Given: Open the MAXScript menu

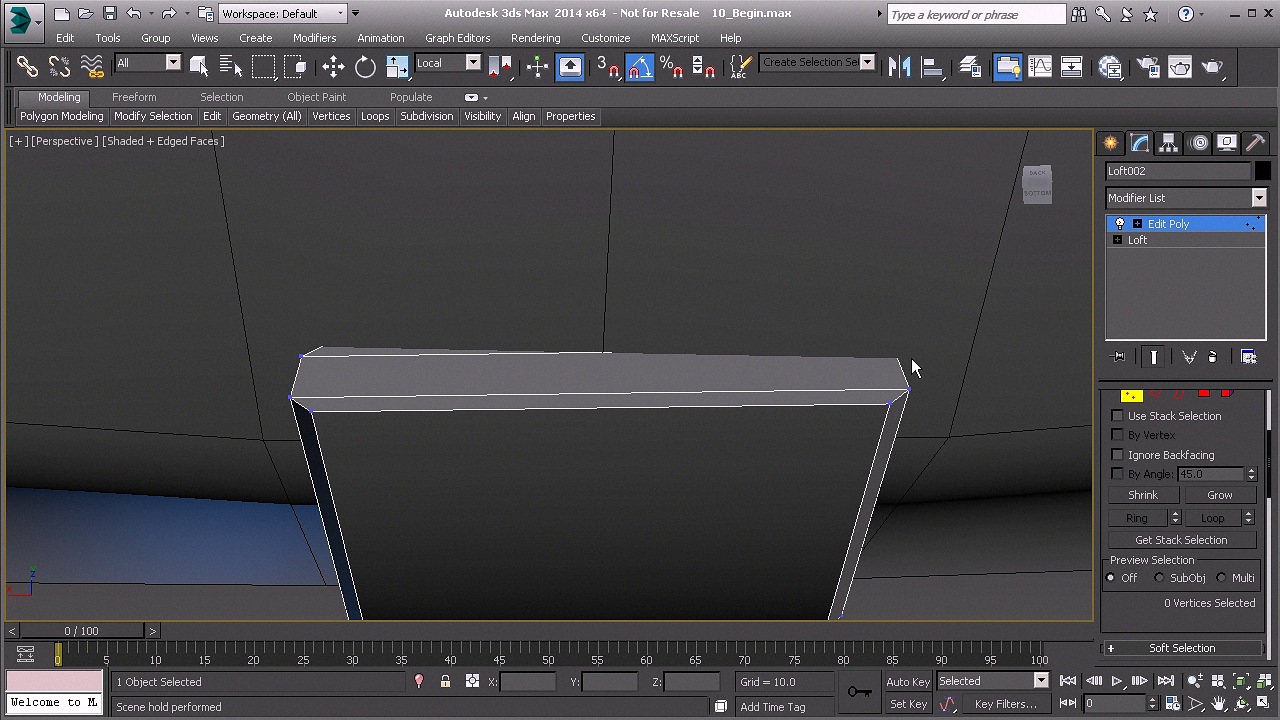Looking at the screenshot, I should (x=675, y=38).
